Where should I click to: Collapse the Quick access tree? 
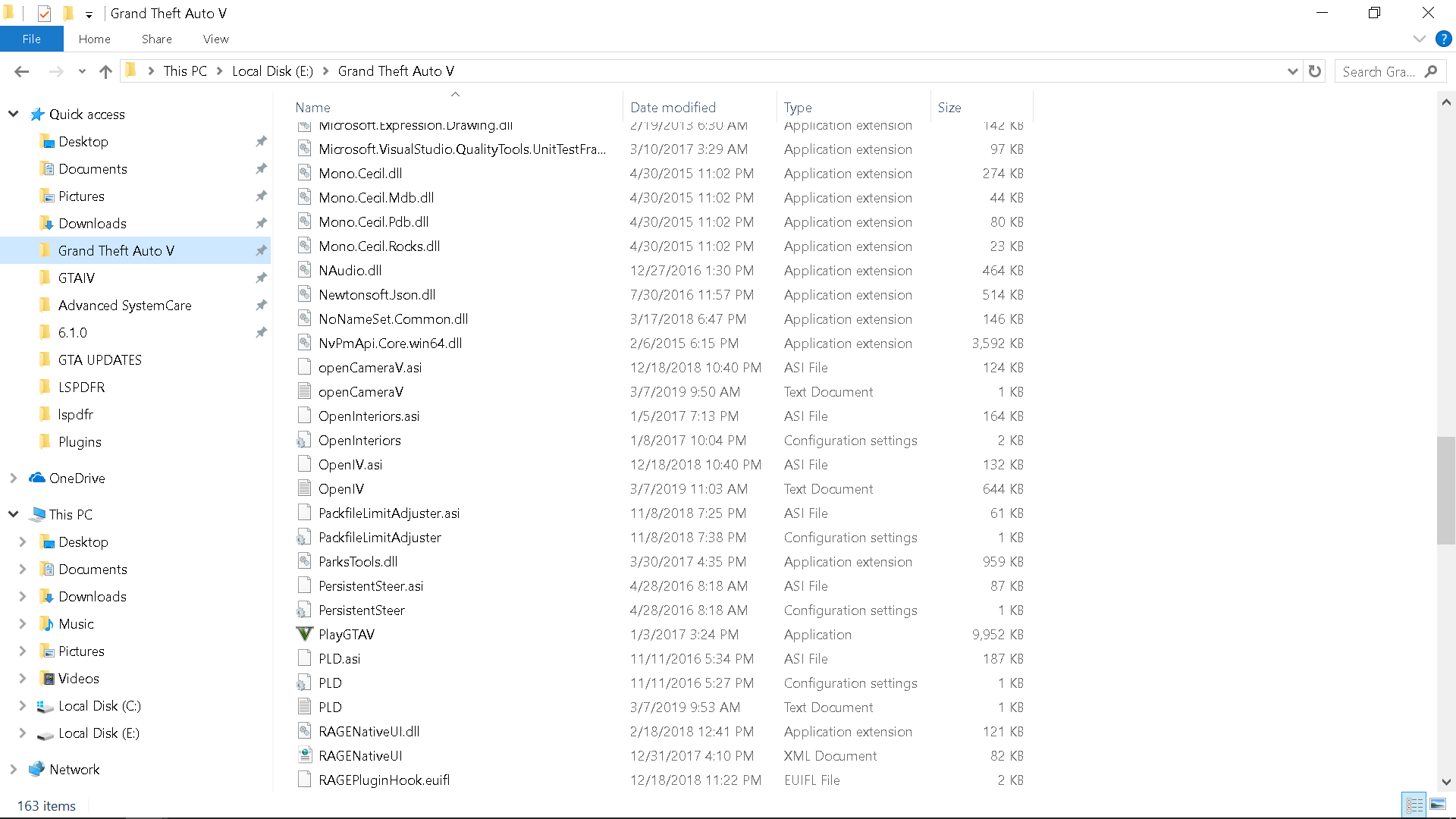pyautogui.click(x=14, y=114)
